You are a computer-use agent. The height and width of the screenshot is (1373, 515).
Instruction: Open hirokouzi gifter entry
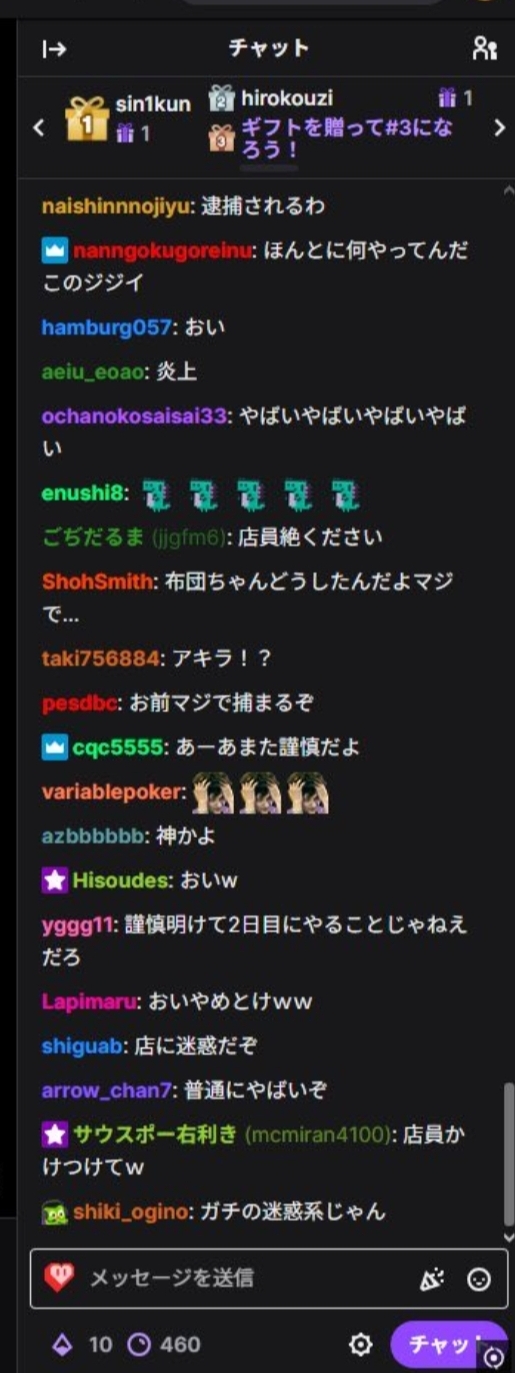point(287,98)
